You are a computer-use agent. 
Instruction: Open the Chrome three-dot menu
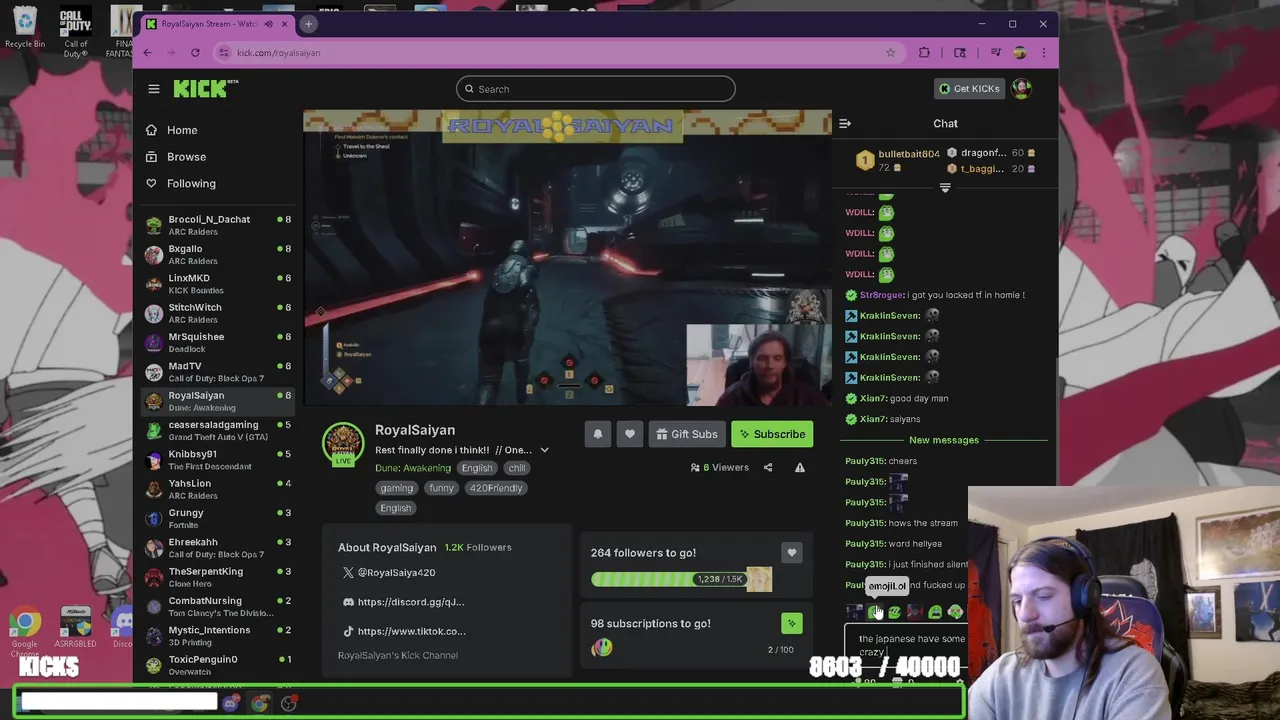(1043, 53)
